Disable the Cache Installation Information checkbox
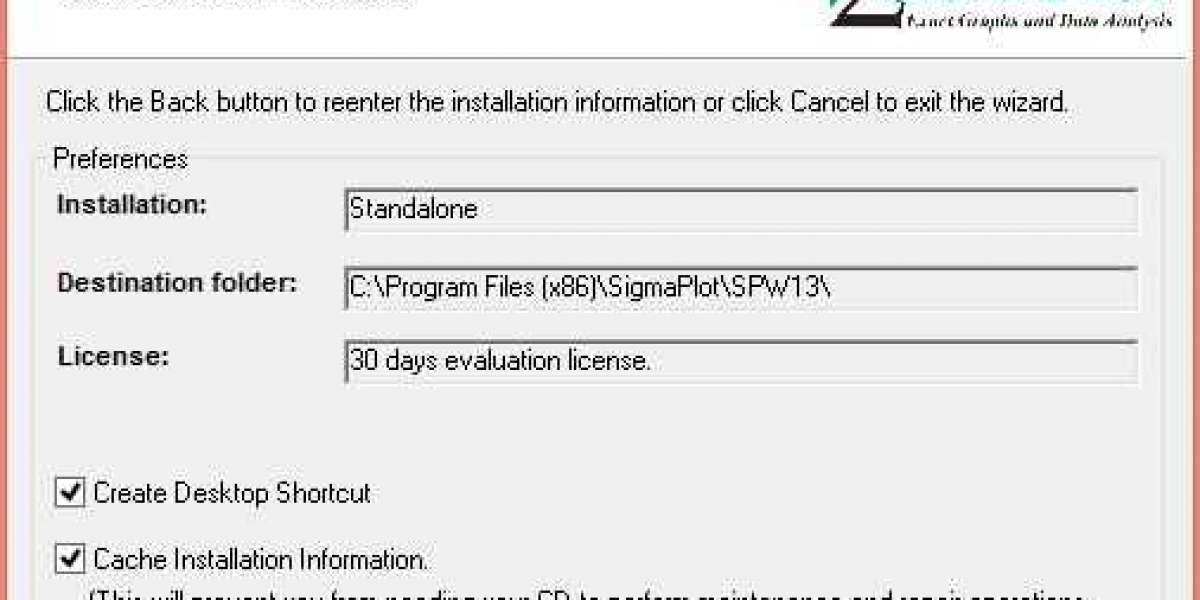The height and width of the screenshot is (600, 1200). coord(69,560)
